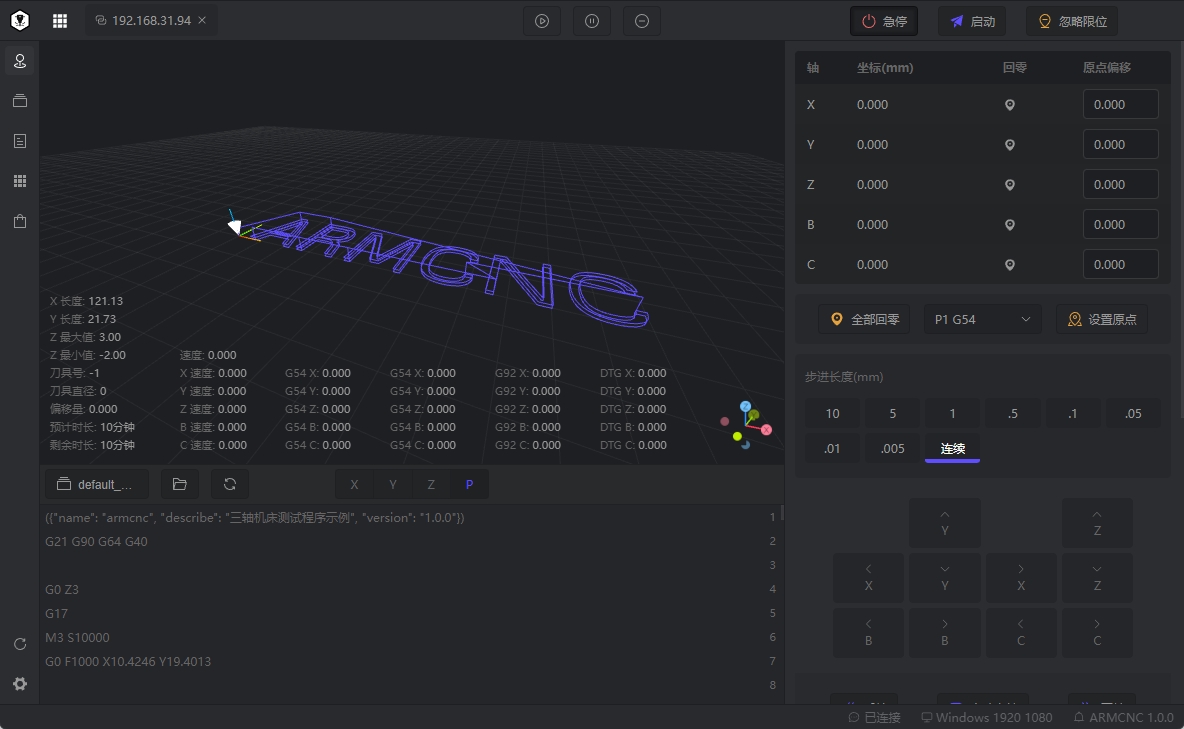Select step length .05
Screen dimensions: 1184x729
pyautogui.click(x=1133, y=413)
